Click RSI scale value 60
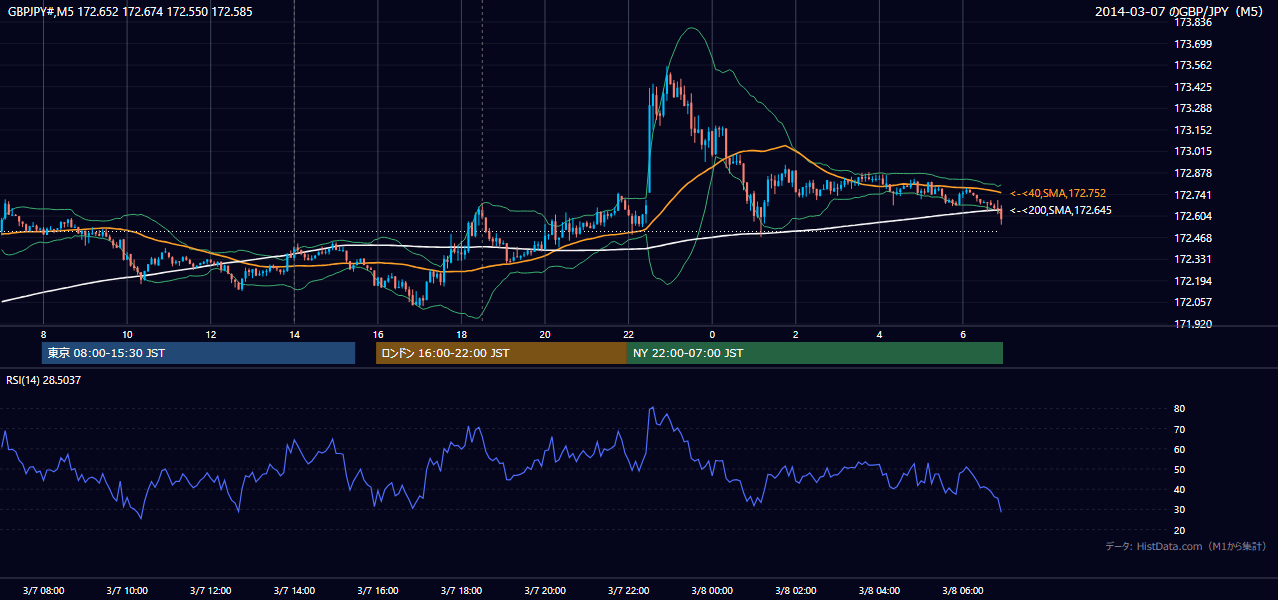 [x=1180, y=449]
